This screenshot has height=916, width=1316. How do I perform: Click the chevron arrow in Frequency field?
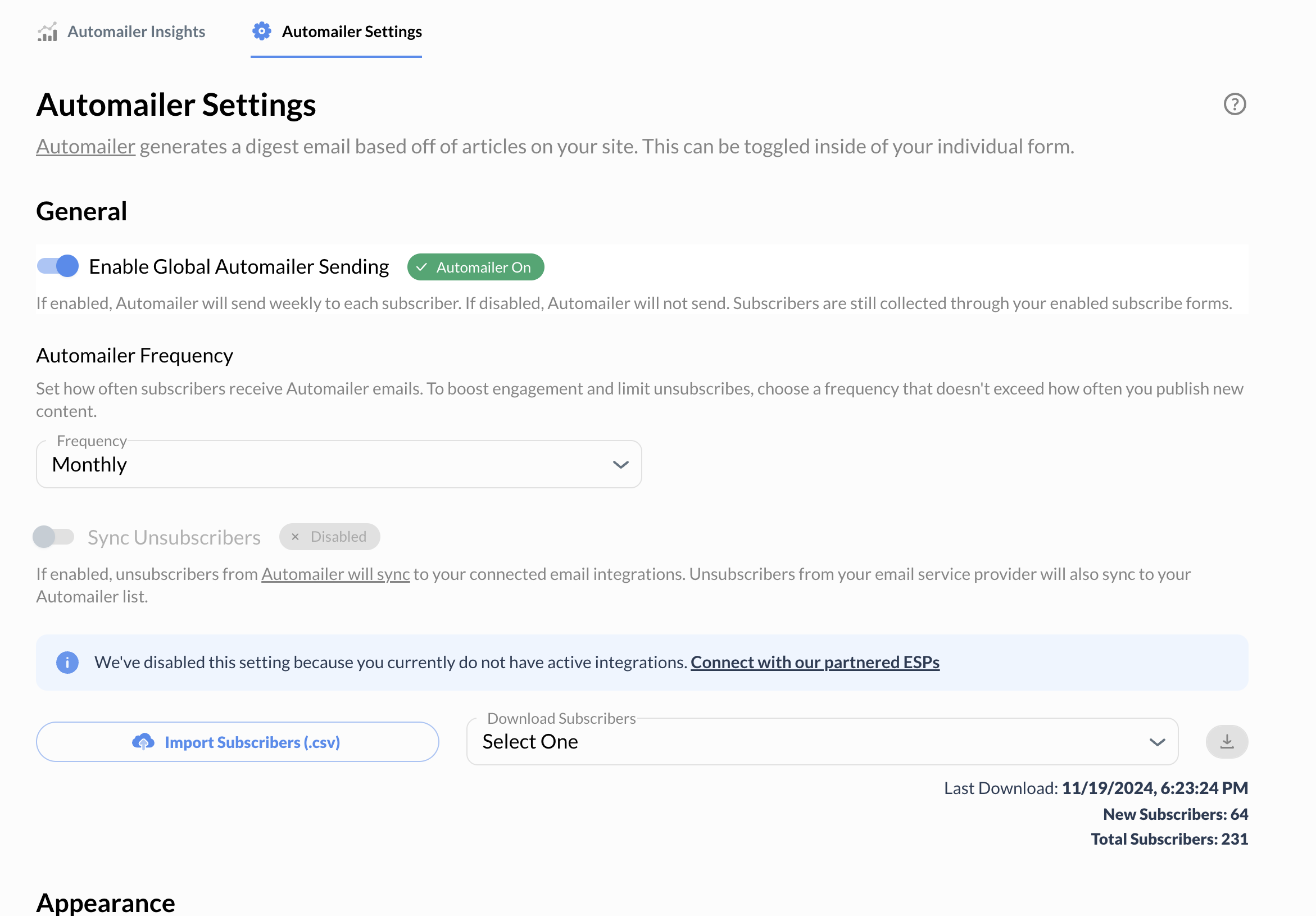point(620,464)
